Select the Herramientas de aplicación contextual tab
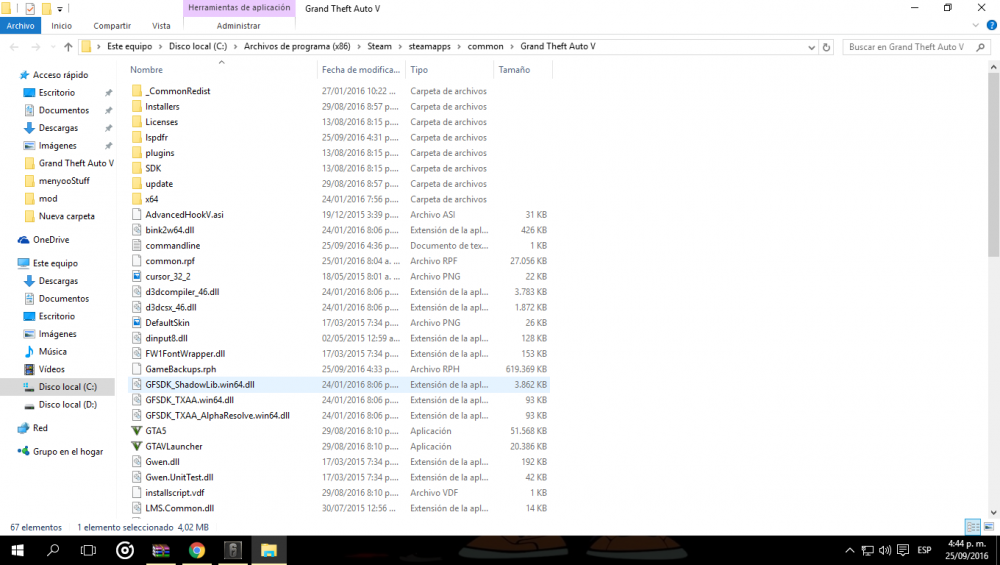 [x=239, y=8]
